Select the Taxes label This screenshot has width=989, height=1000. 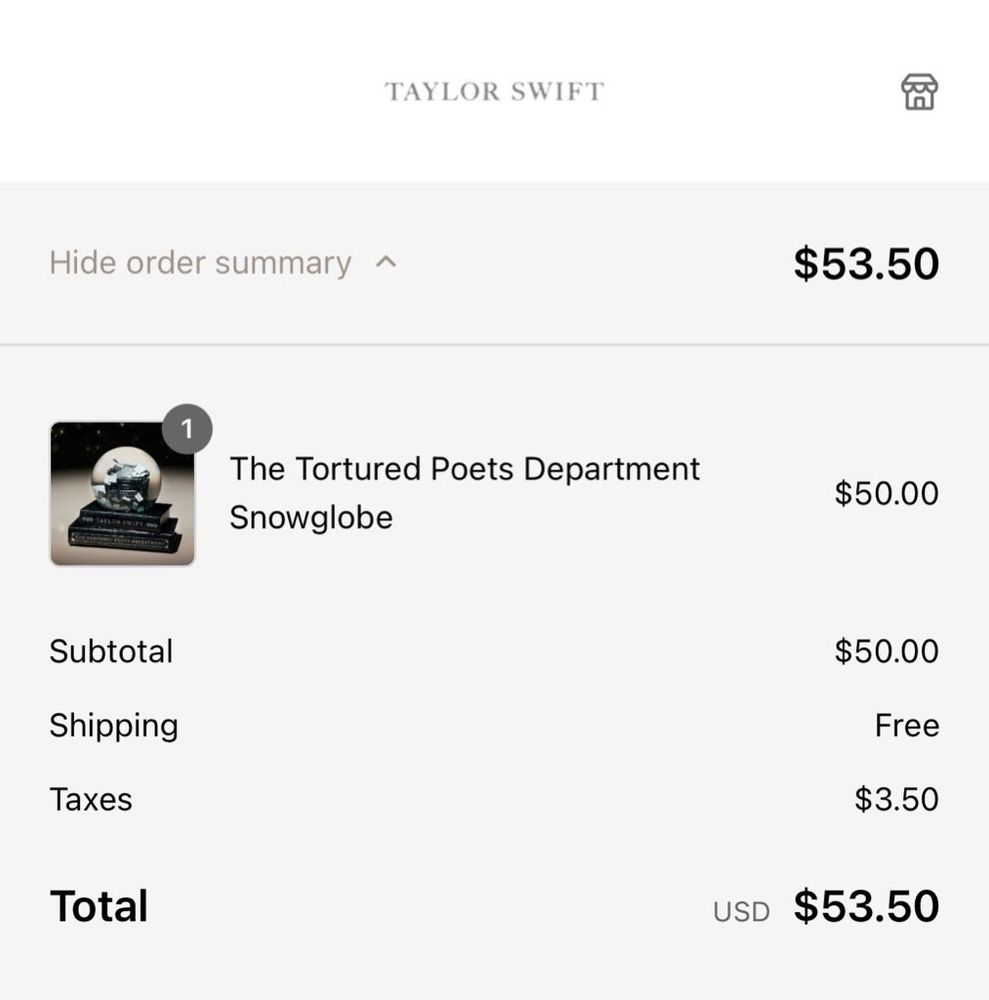pos(91,800)
